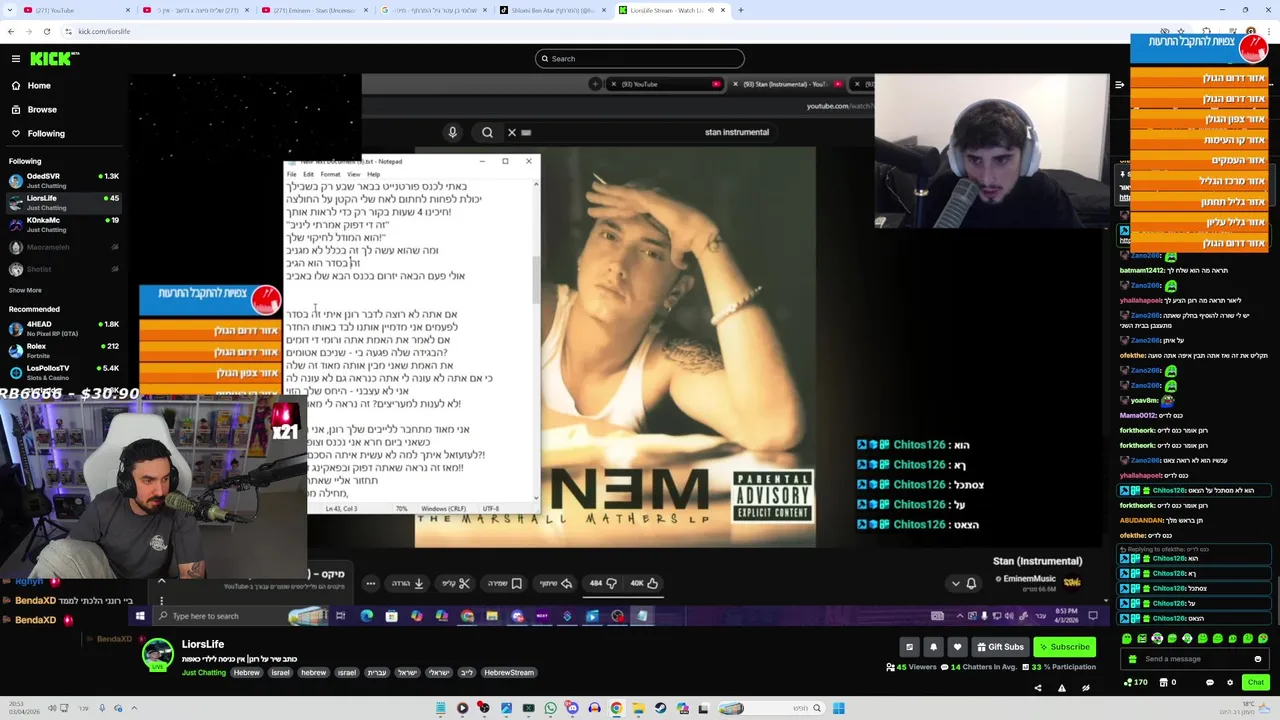The image size is (1280, 720).
Task: Show hidden system tray icons chevron
Action: pos(134,709)
